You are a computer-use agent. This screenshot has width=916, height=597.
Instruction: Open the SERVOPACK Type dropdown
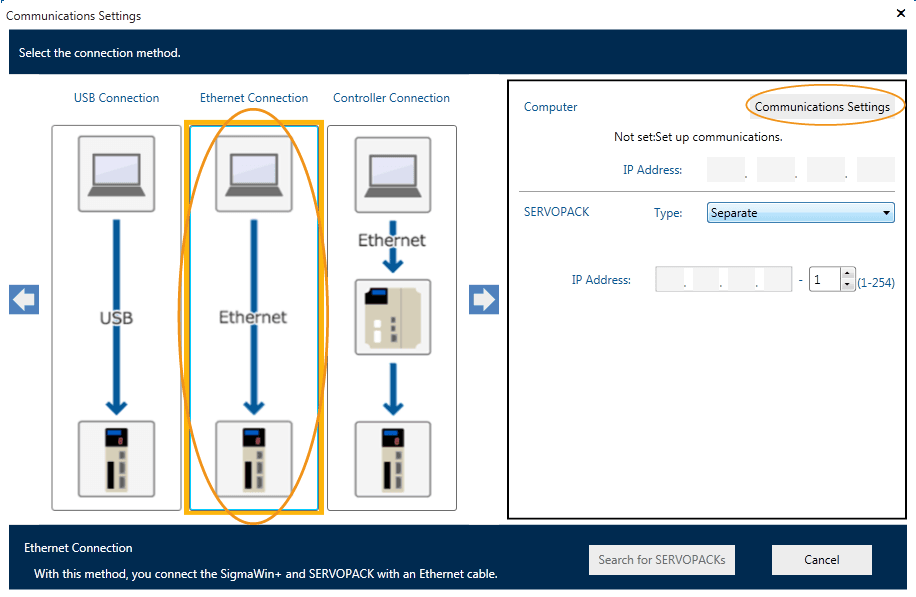pyautogui.click(x=800, y=213)
